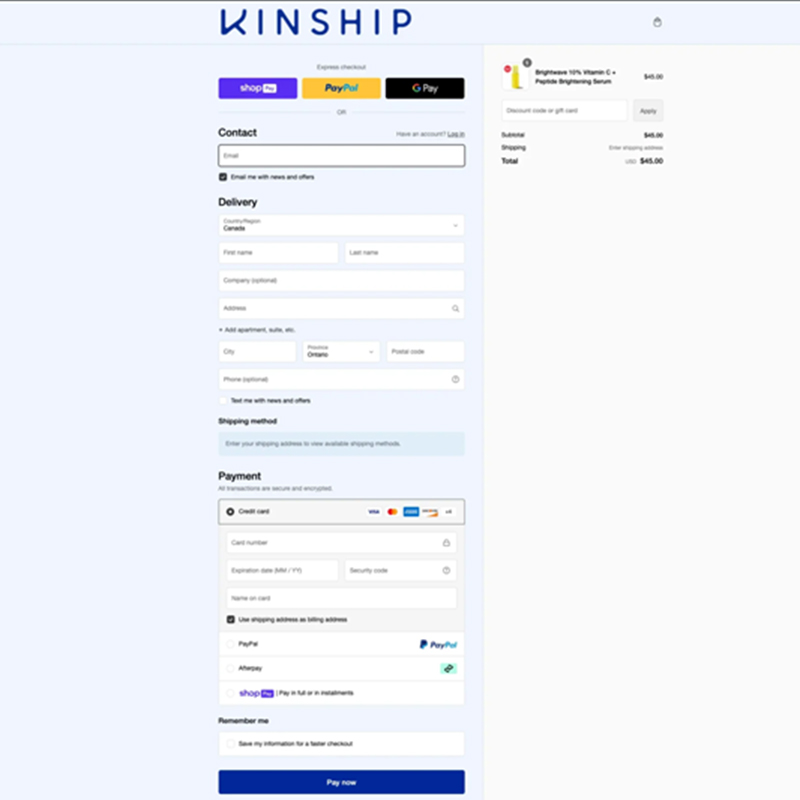
Task: Expand 'Add apartment, suite, etc.'
Action: 260,331
